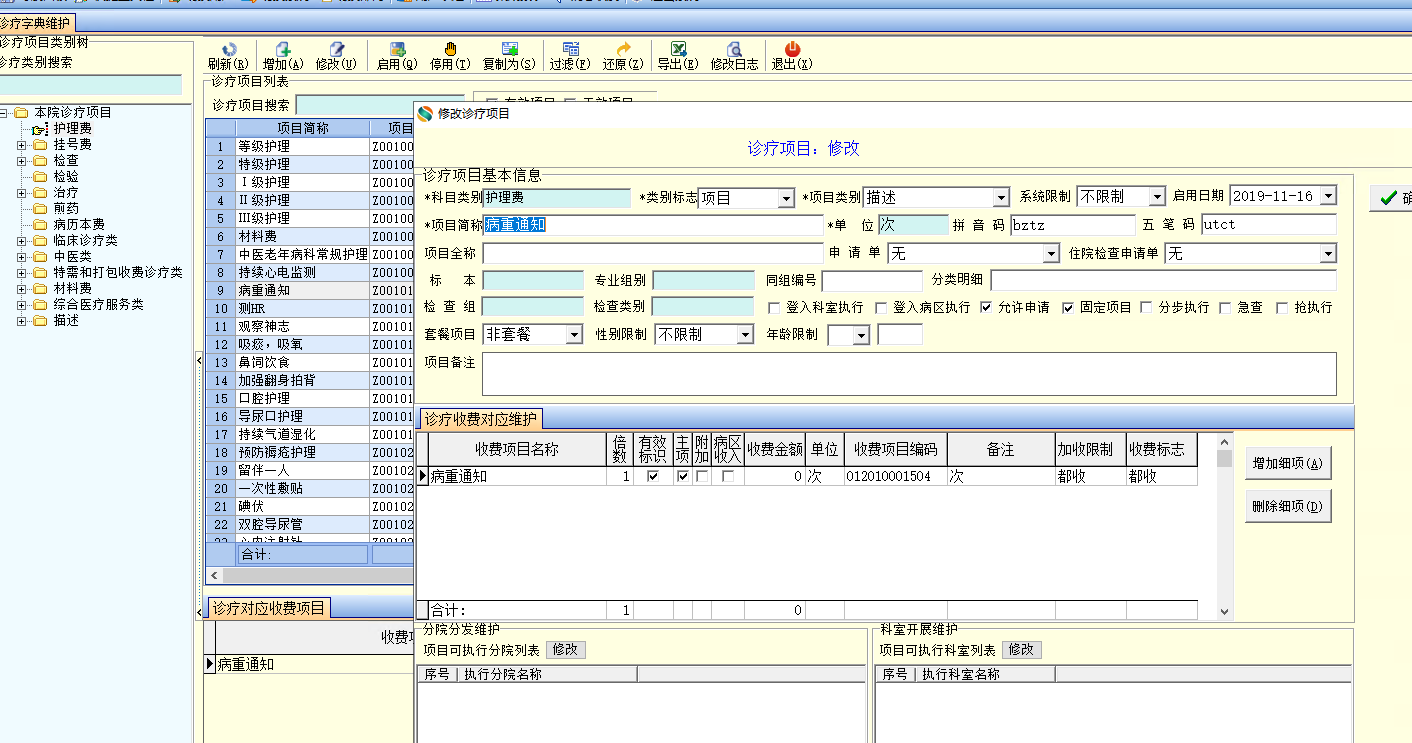Switch to the 诊疗收费对应维护 tab
The width and height of the screenshot is (1412, 743).
[x=480, y=419]
